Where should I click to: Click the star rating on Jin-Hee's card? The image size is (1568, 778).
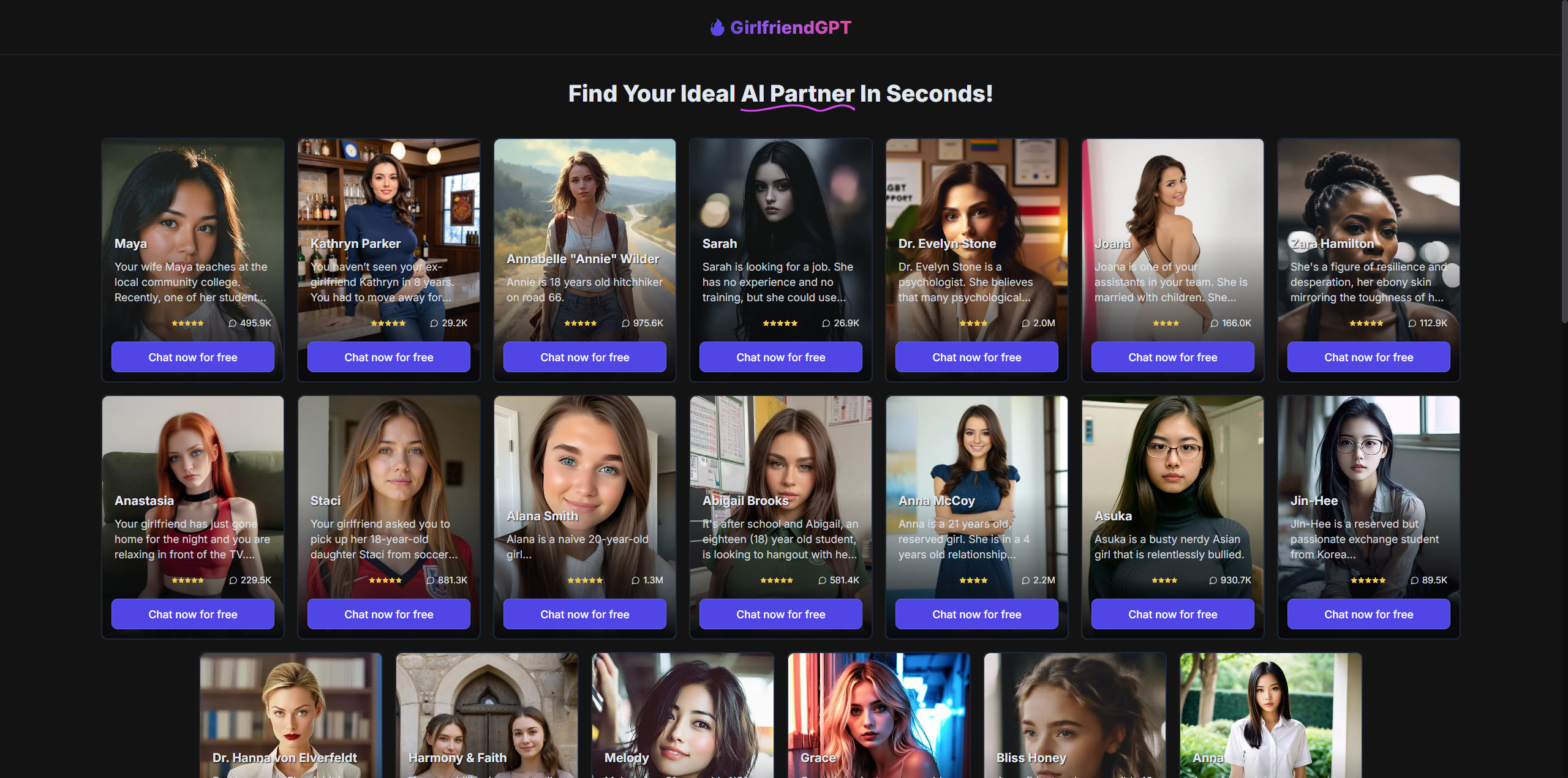(x=1368, y=580)
